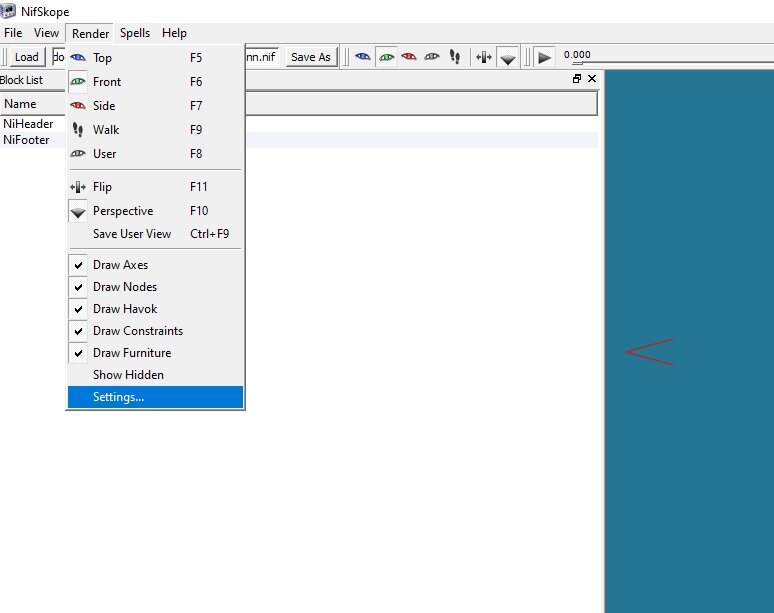Click the load file path field

pos(58,57)
